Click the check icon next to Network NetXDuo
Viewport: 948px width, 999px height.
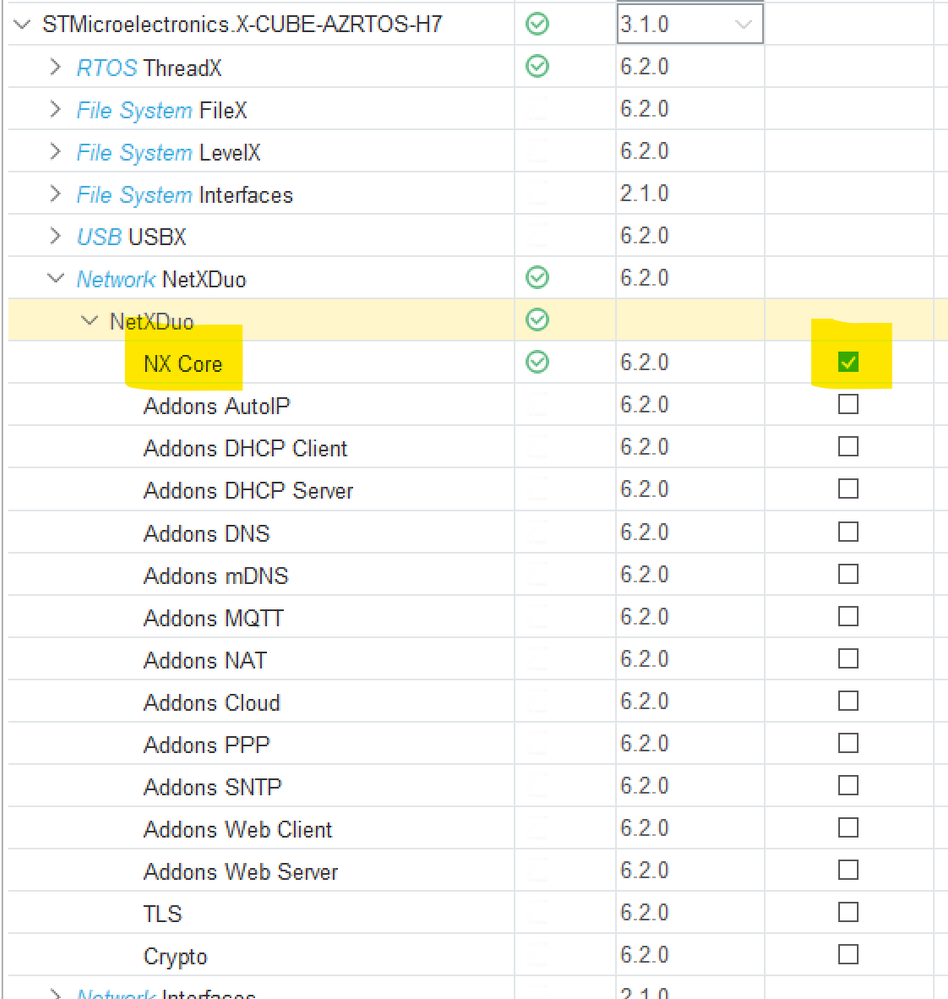[537, 278]
